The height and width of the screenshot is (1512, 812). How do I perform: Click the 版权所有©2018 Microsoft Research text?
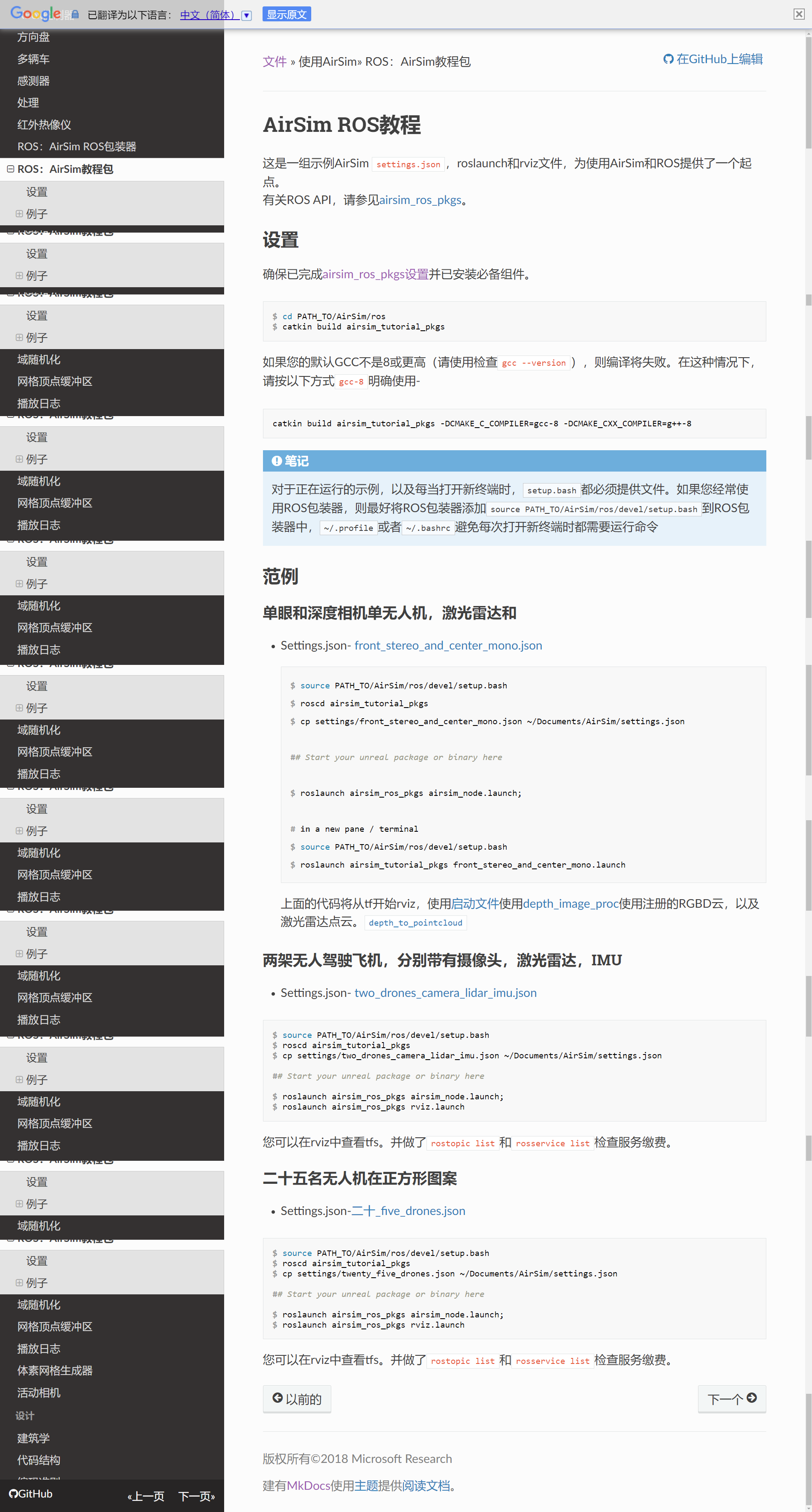357,1459
